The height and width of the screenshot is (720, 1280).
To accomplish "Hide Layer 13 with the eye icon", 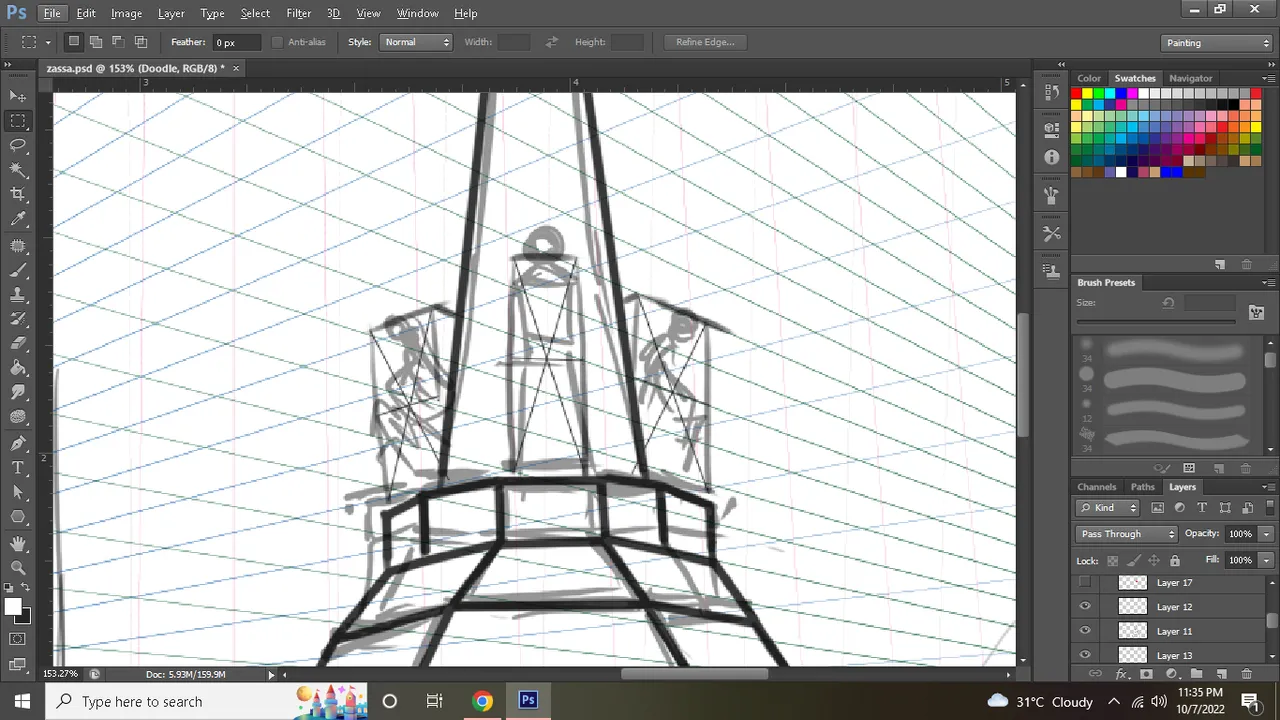I will click(1085, 655).
